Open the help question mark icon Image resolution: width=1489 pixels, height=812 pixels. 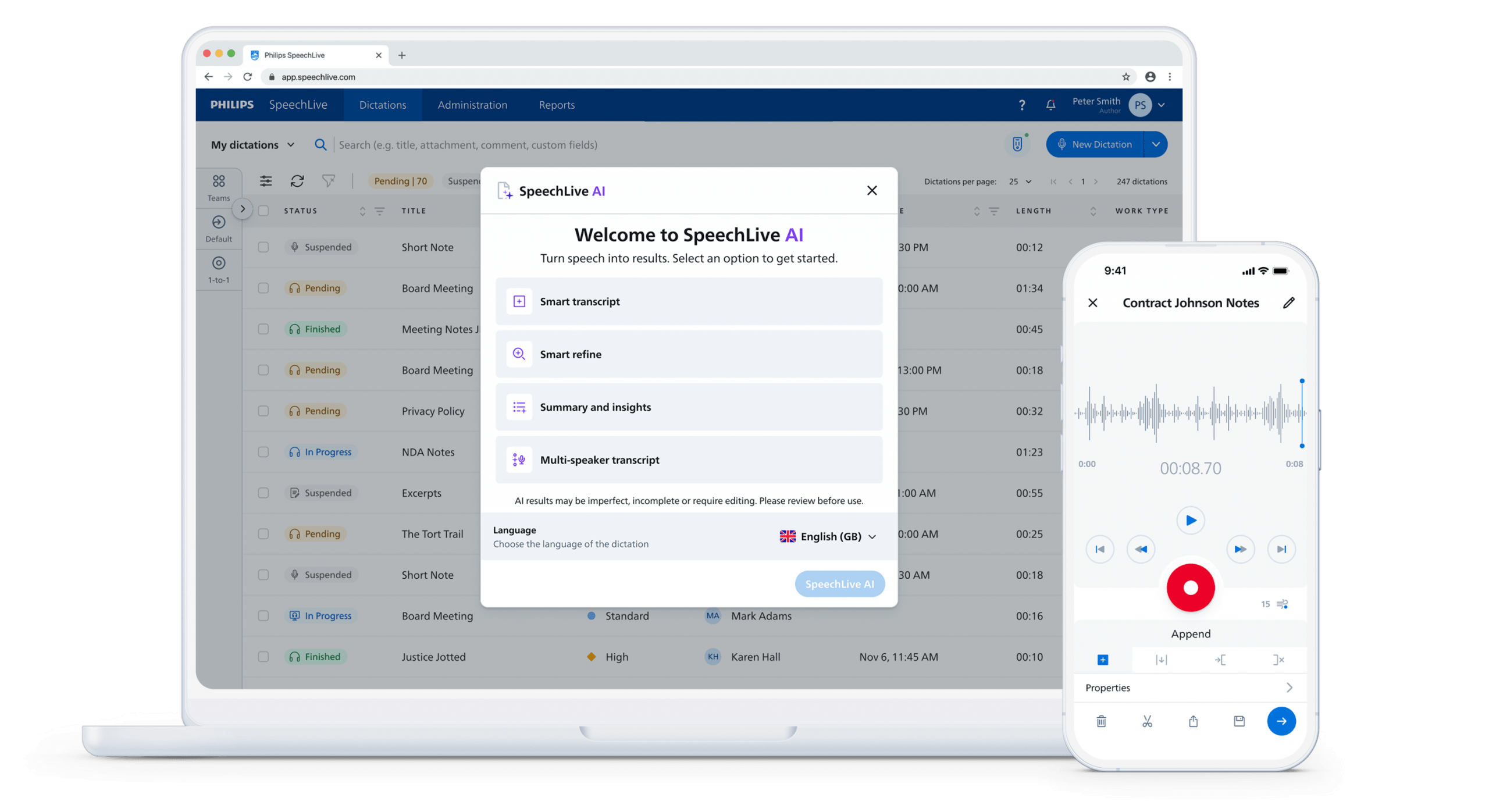[1022, 105]
